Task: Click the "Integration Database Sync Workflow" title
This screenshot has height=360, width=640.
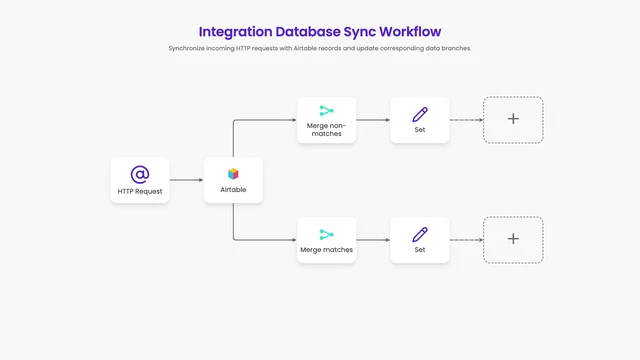Action: click(320, 32)
